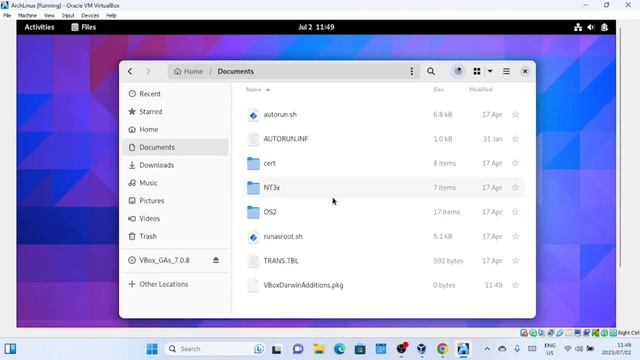The width and height of the screenshot is (640, 360).
Task: Open the VirtualBox File menu
Action: click(x=7, y=16)
